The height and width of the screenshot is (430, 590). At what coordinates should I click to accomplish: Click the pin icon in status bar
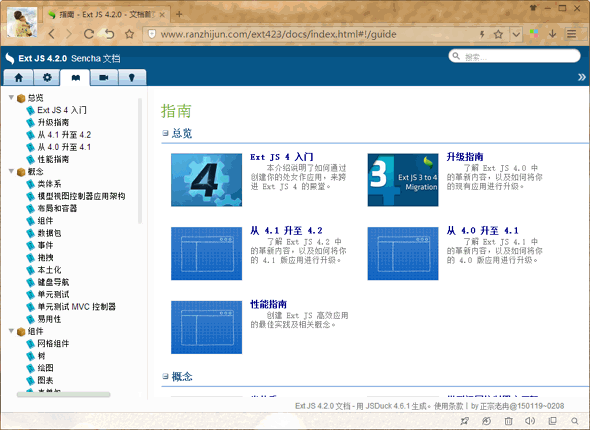pyautogui.click(x=465, y=421)
